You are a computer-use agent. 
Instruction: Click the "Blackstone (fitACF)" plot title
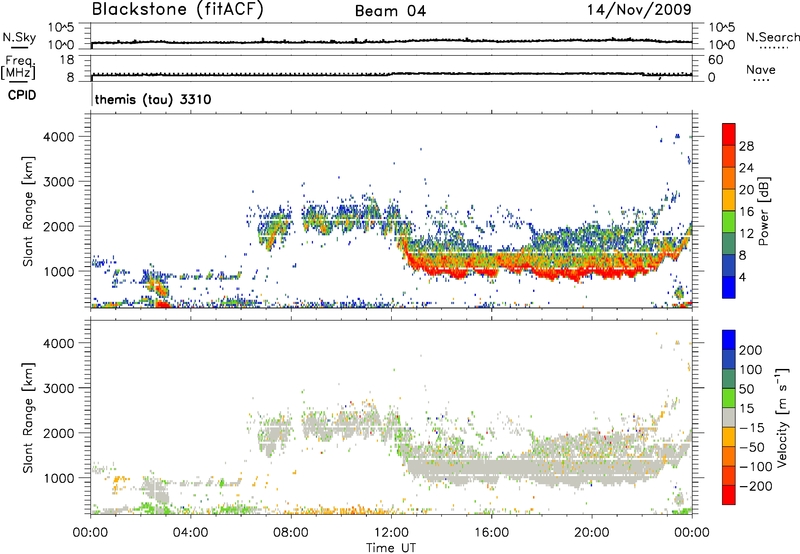[177, 9]
